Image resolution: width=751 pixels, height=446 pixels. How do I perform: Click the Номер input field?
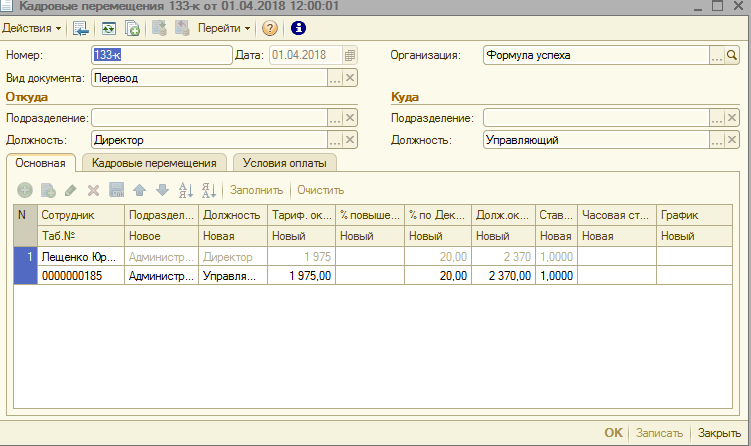click(160, 55)
